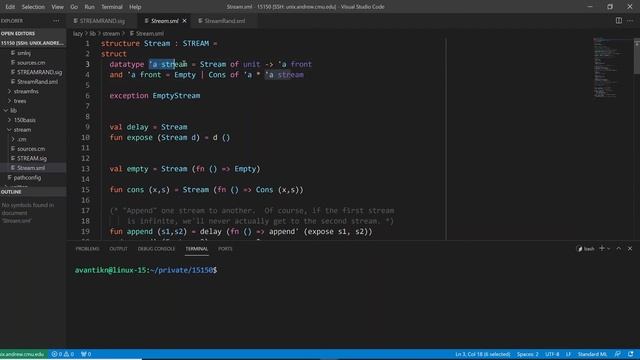The width and height of the screenshot is (640, 360).
Task: Expand the 150basis folder
Action: [24, 120]
